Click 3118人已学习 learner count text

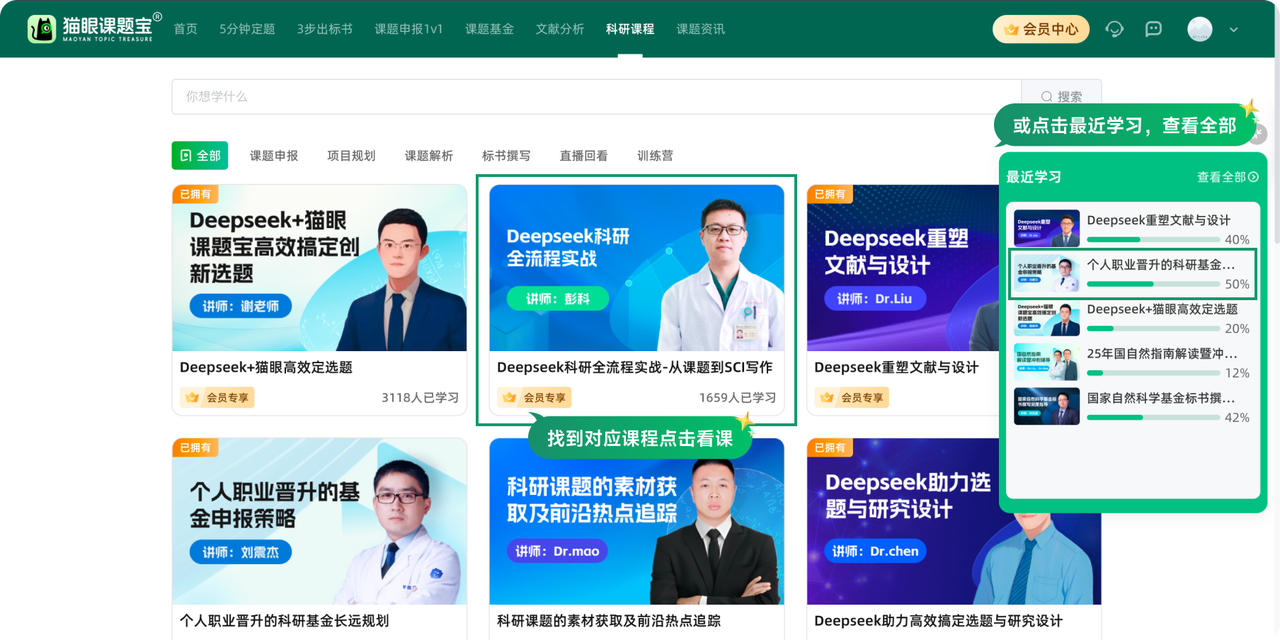coord(420,398)
